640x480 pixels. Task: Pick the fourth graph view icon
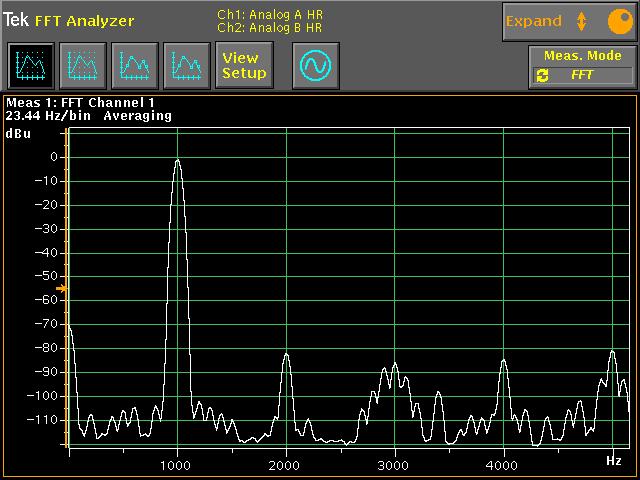coord(186,66)
